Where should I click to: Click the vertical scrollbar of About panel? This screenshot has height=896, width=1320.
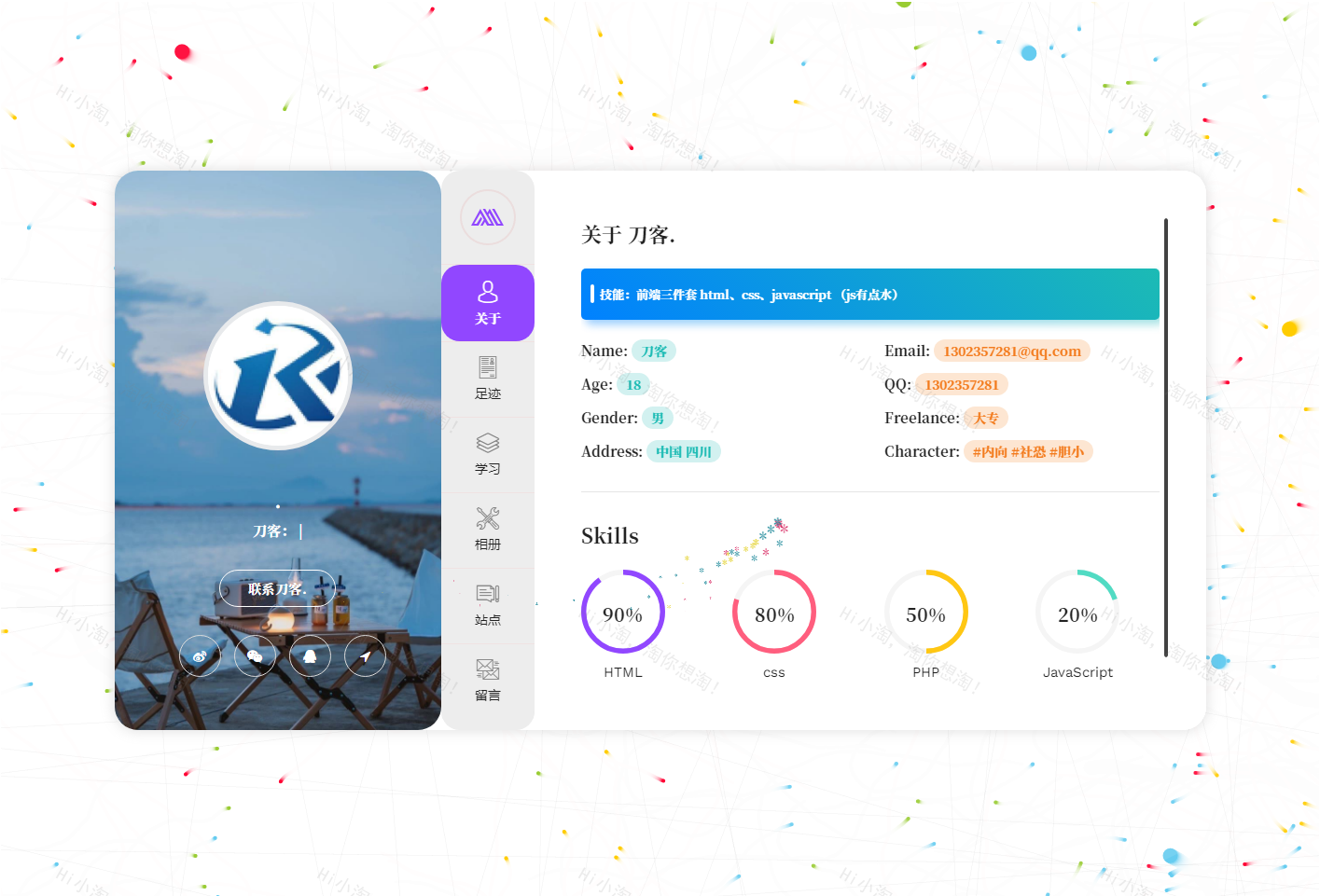pyautogui.click(x=1165, y=438)
